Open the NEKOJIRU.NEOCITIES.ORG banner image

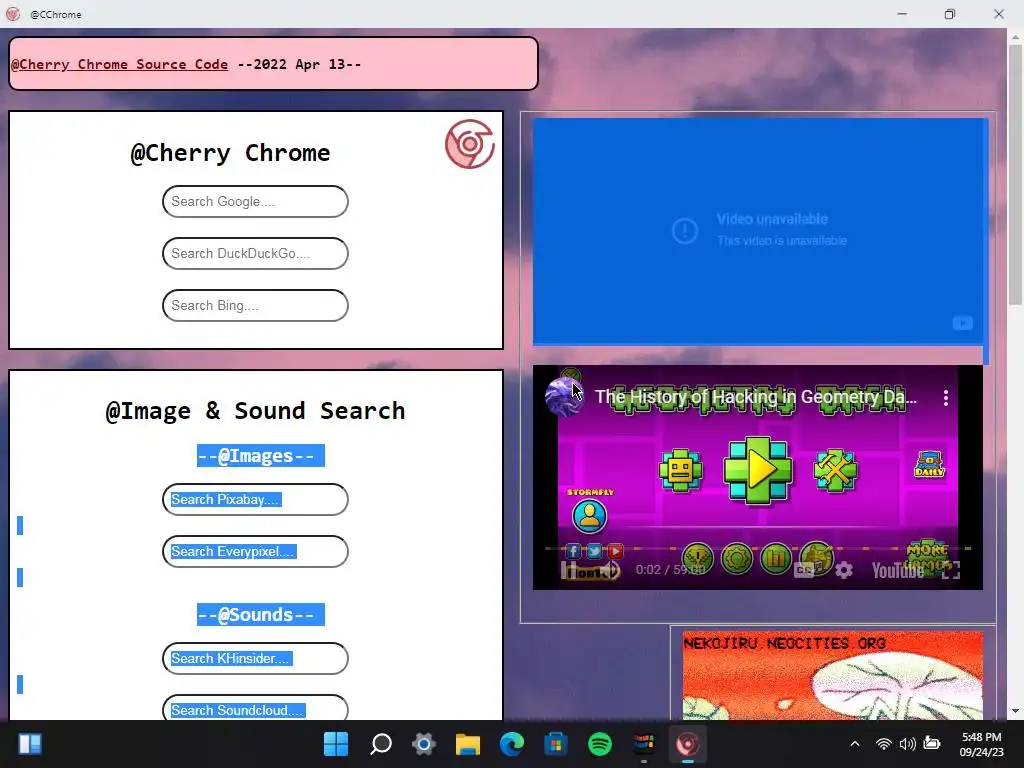(832, 675)
